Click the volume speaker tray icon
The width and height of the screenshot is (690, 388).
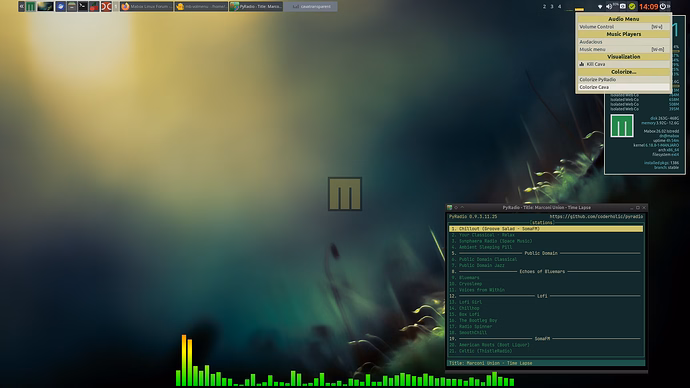coord(609,7)
